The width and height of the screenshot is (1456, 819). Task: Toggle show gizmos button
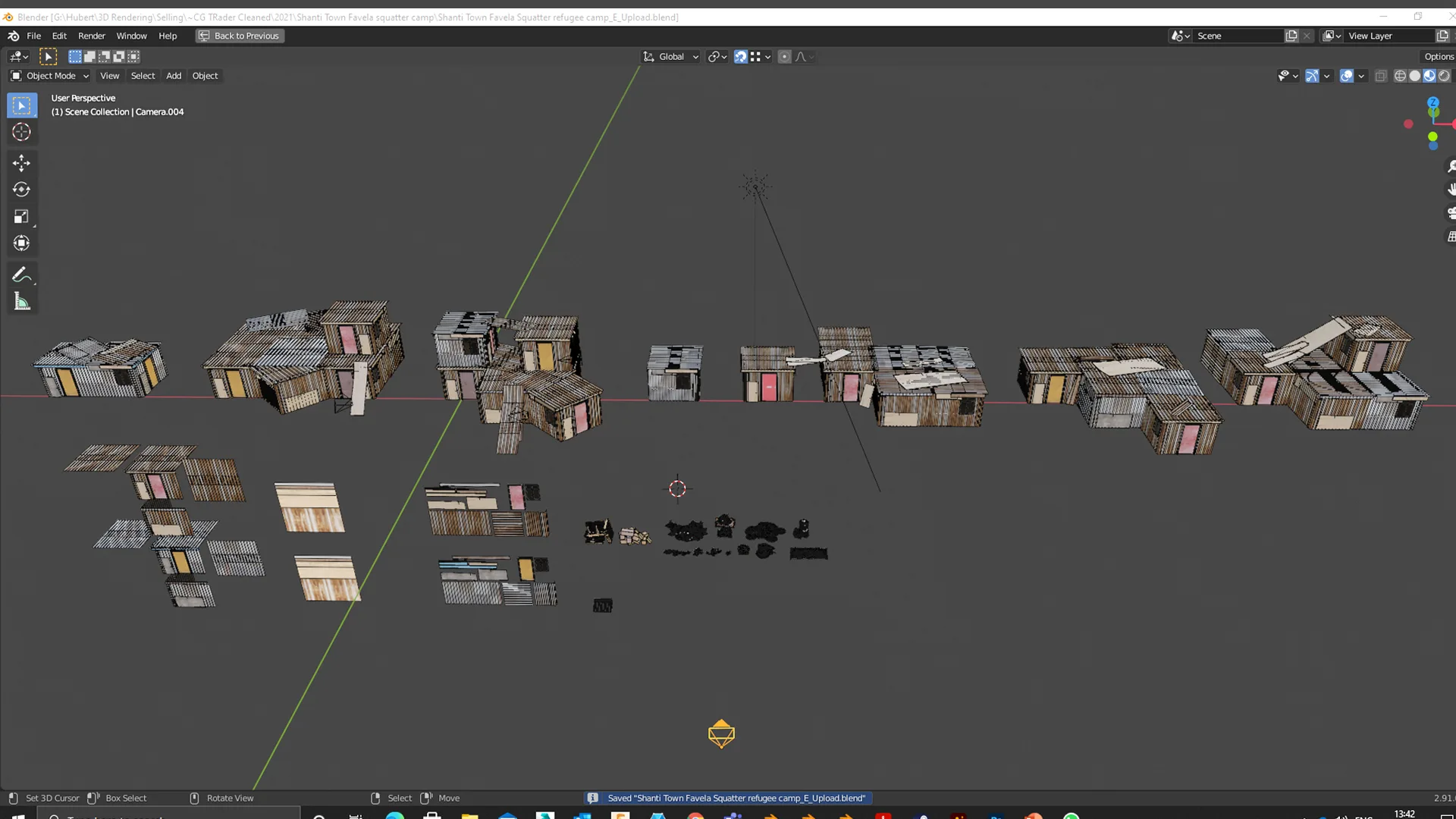click(1312, 76)
